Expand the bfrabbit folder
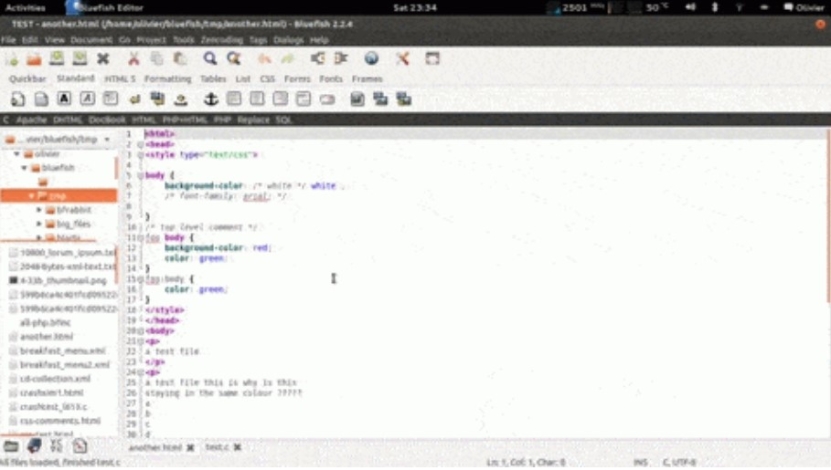Screen dimensions: 831x470 click(39, 210)
